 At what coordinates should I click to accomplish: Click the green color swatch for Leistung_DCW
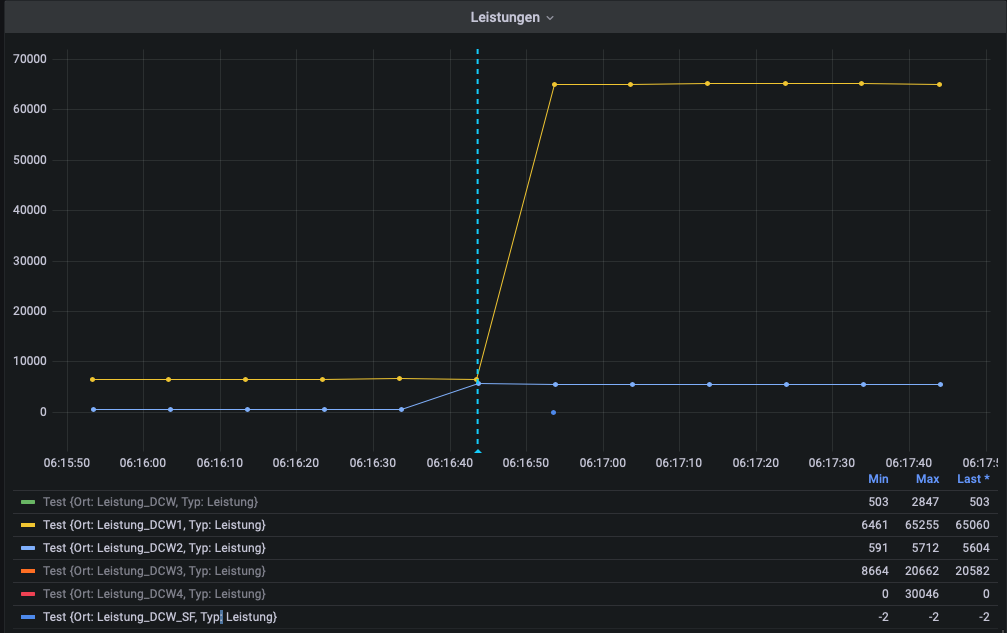click(28, 502)
